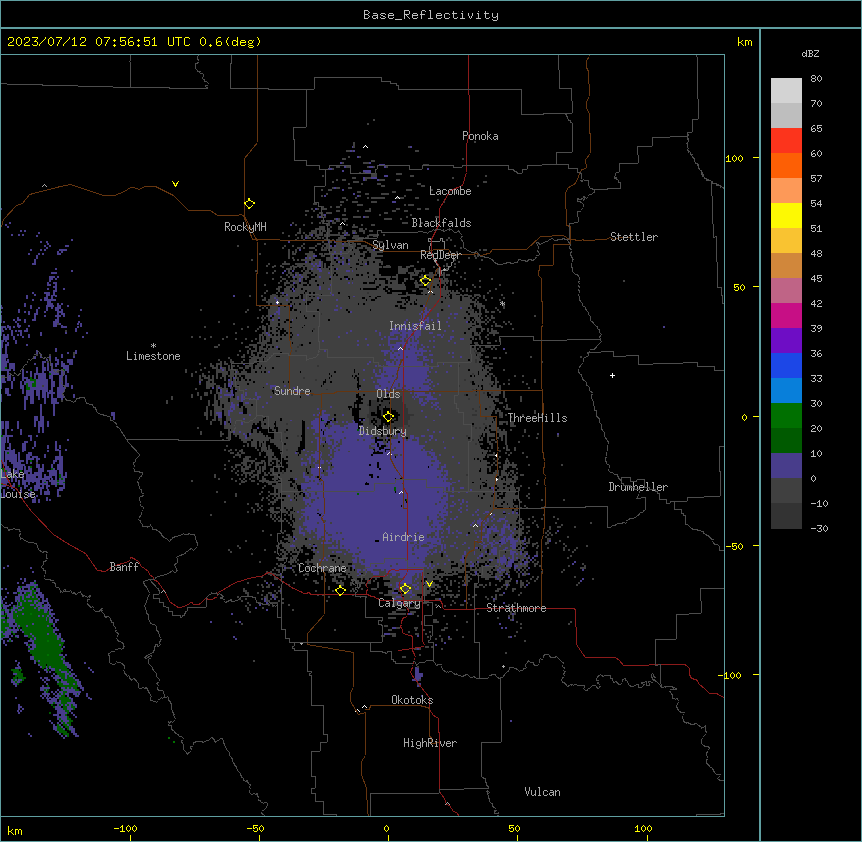
Task: Click the Blackfalds city label
Action: click(x=441, y=223)
